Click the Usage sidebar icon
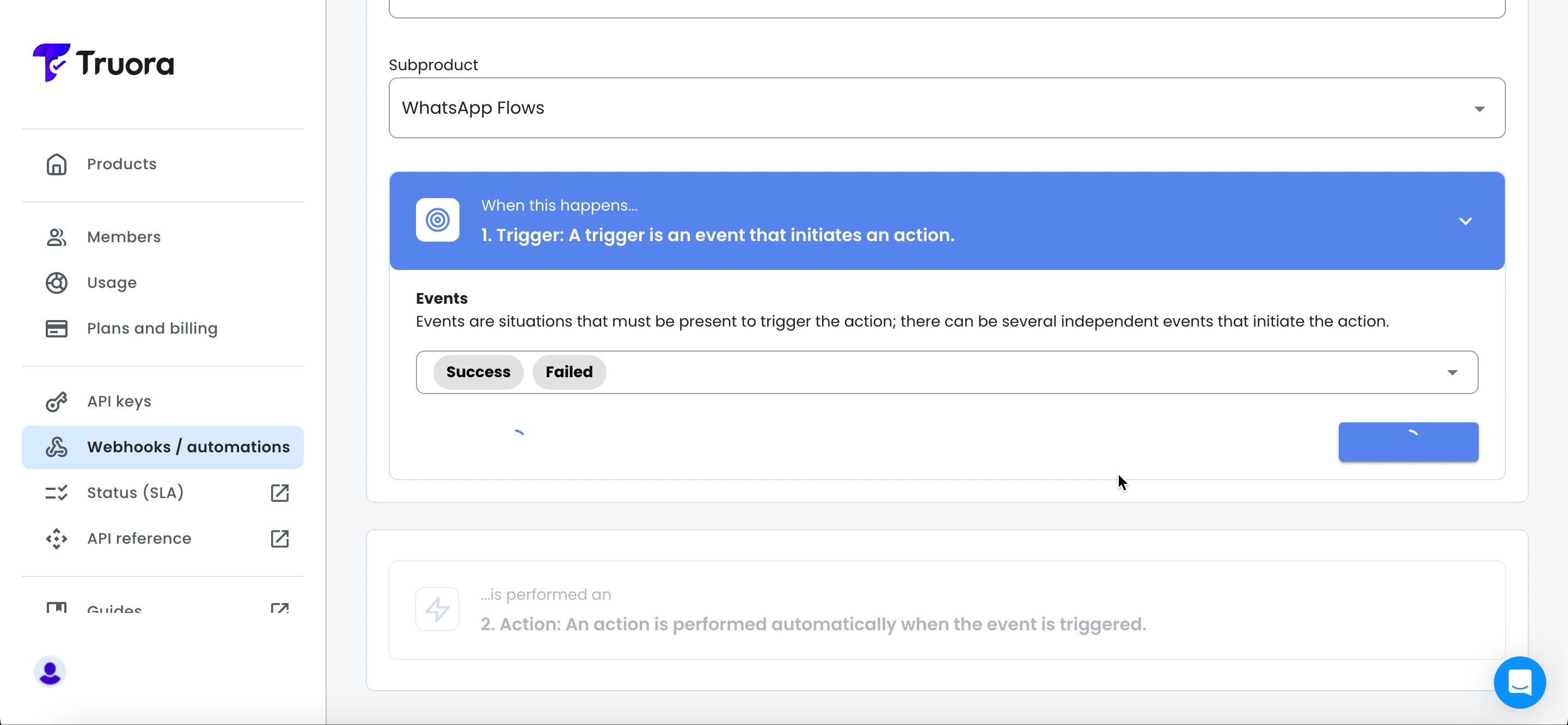This screenshot has width=1568, height=725. 57,282
